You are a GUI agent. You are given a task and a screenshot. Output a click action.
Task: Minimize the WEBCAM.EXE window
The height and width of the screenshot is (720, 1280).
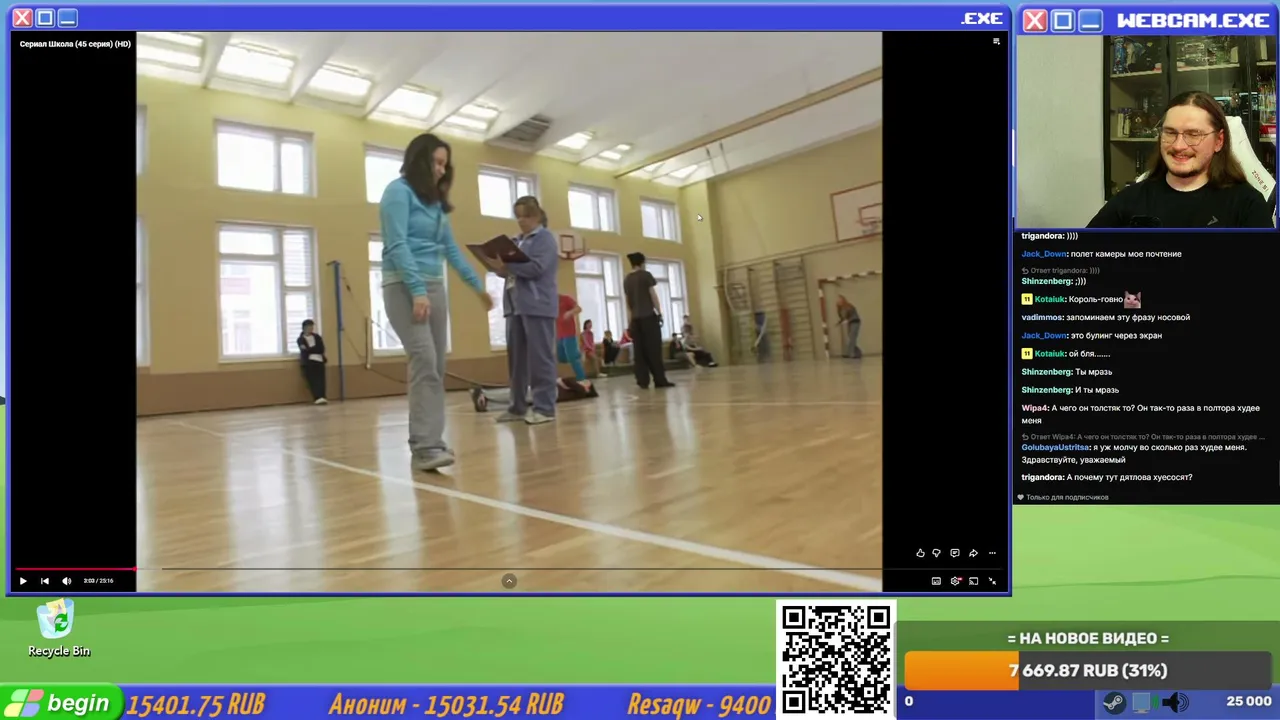[x=1089, y=20]
